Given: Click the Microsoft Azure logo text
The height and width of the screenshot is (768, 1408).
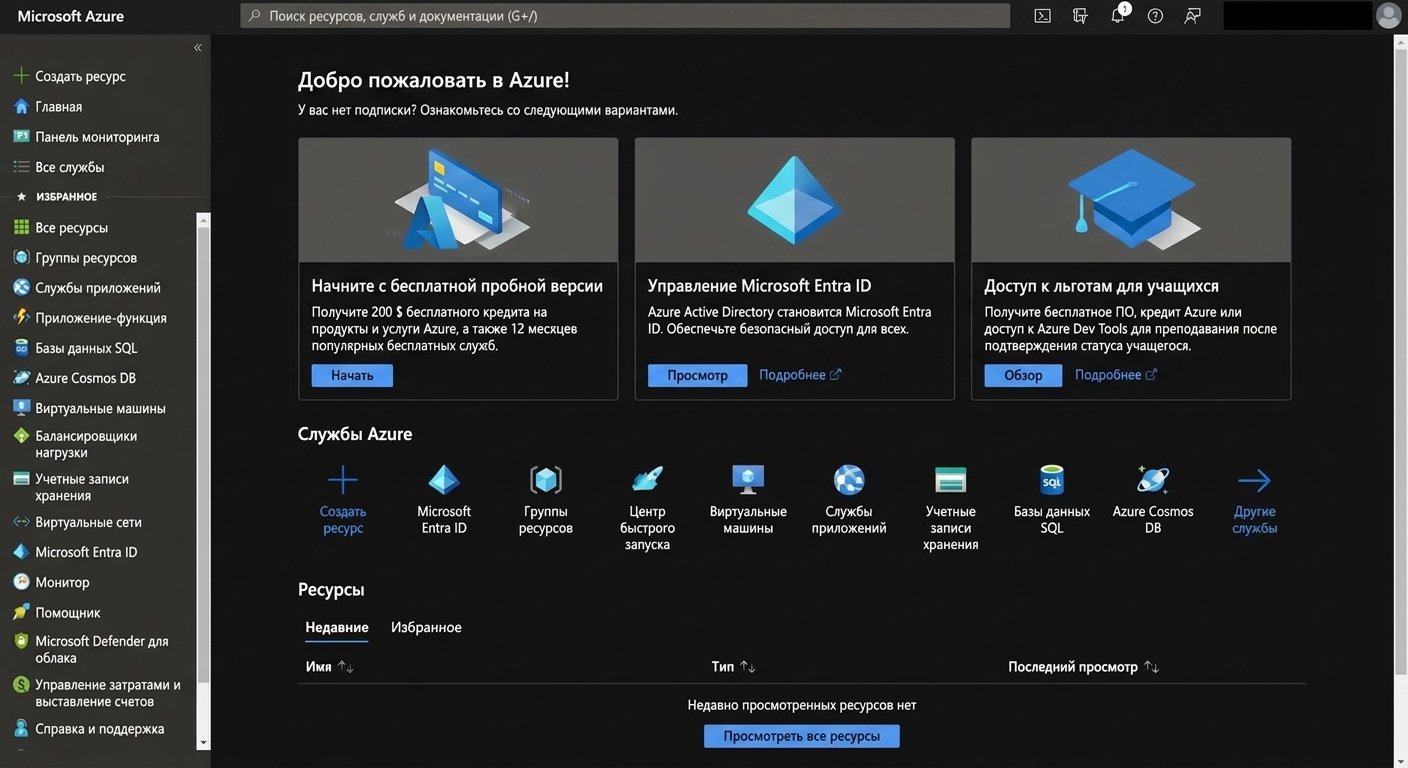Looking at the screenshot, I should pos(70,16).
